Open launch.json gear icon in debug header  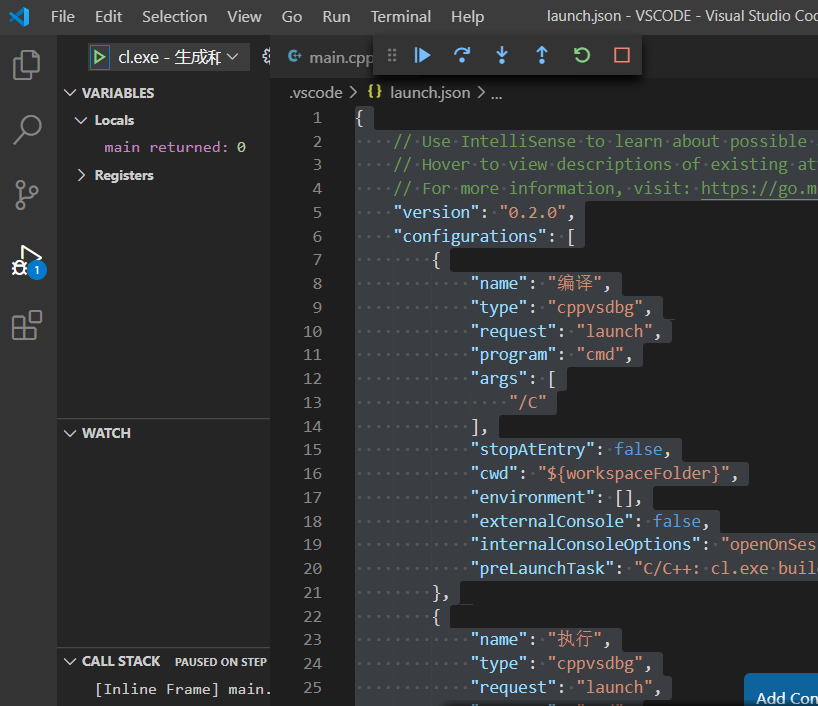[266, 56]
